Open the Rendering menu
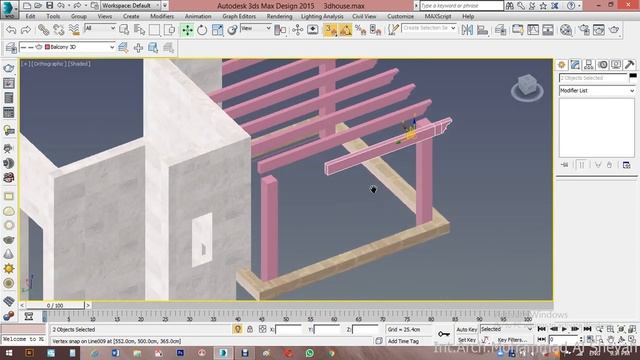This screenshot has width=640, height=360. coord(279,16)
